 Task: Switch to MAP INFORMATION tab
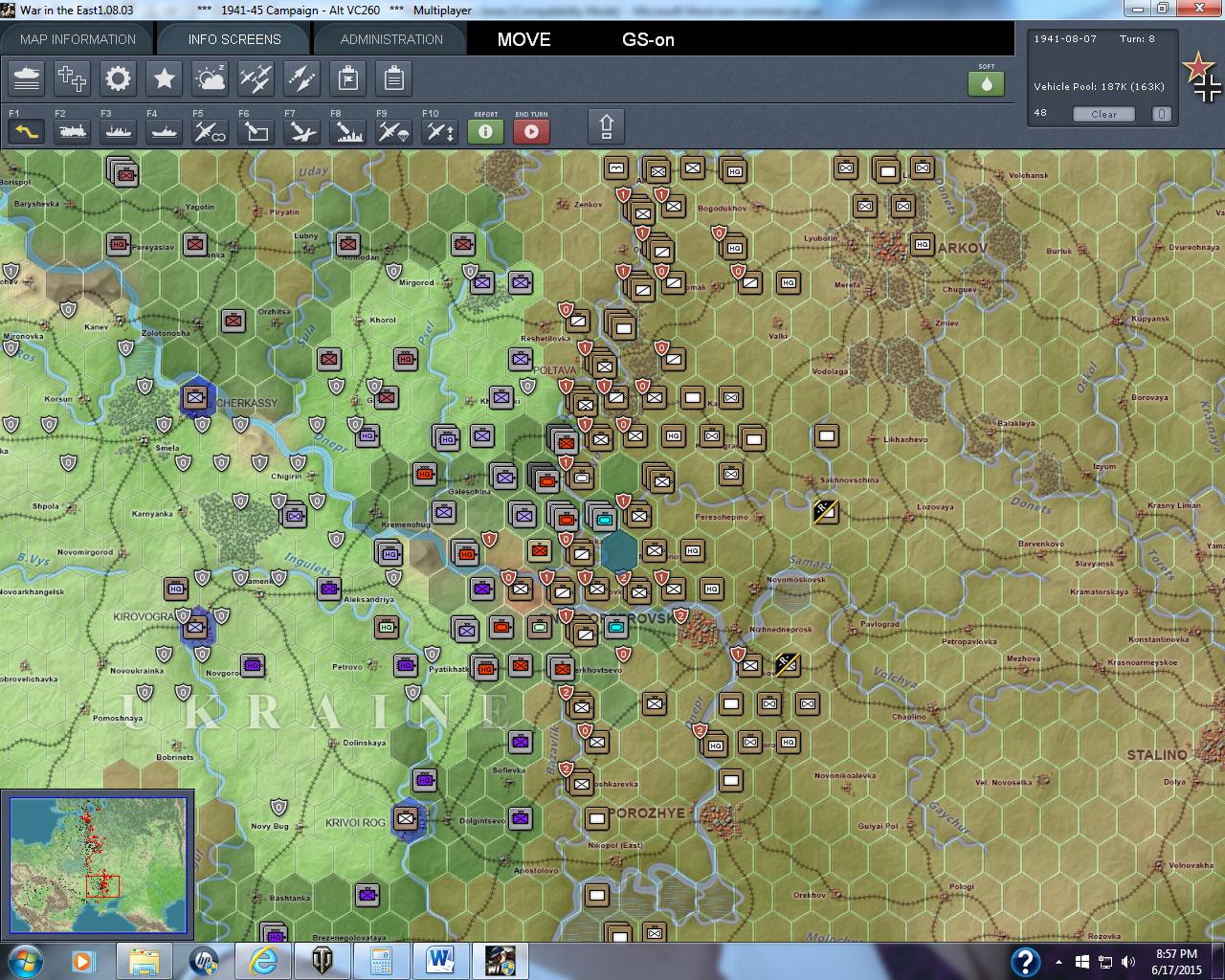tap(78, 39)
